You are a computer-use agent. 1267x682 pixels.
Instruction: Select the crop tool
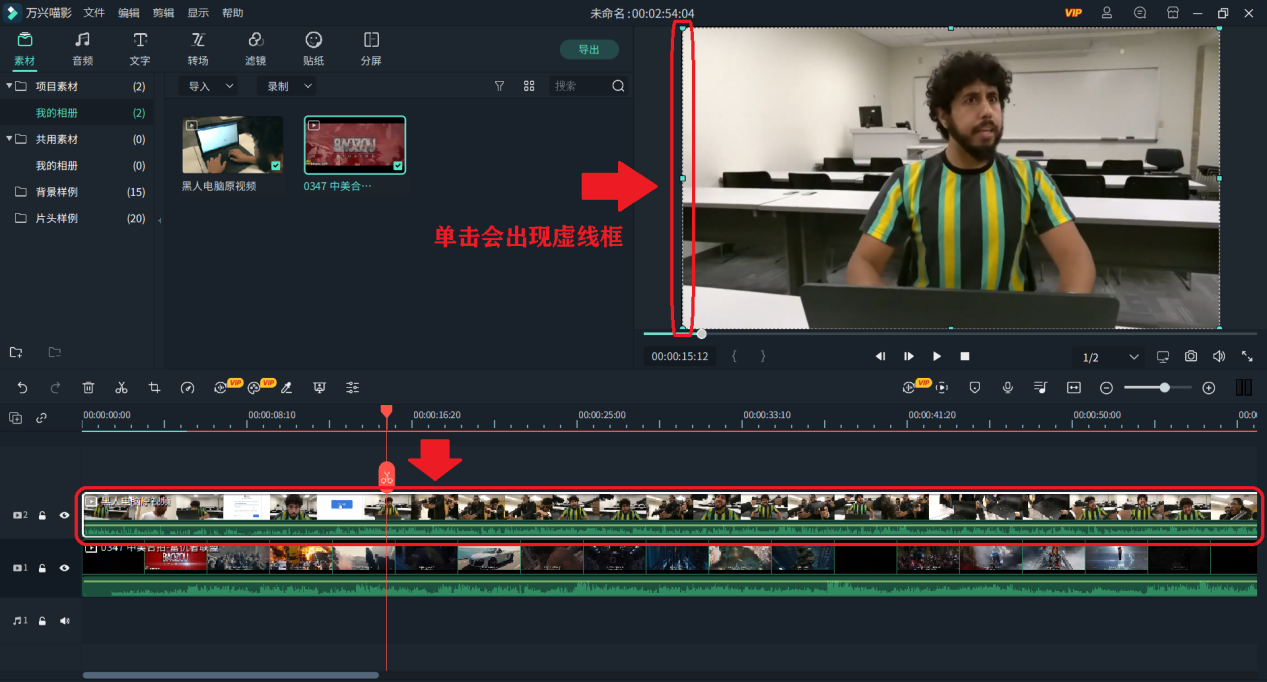point(154,387)
